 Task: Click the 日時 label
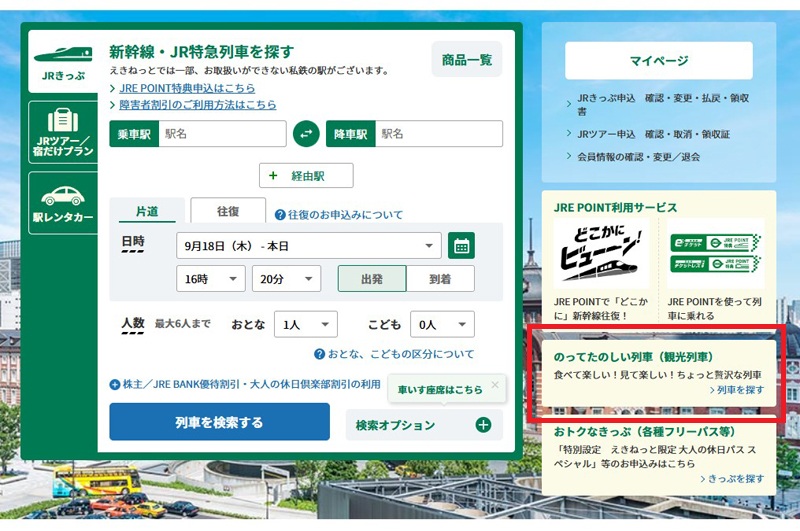pos(133,242)
